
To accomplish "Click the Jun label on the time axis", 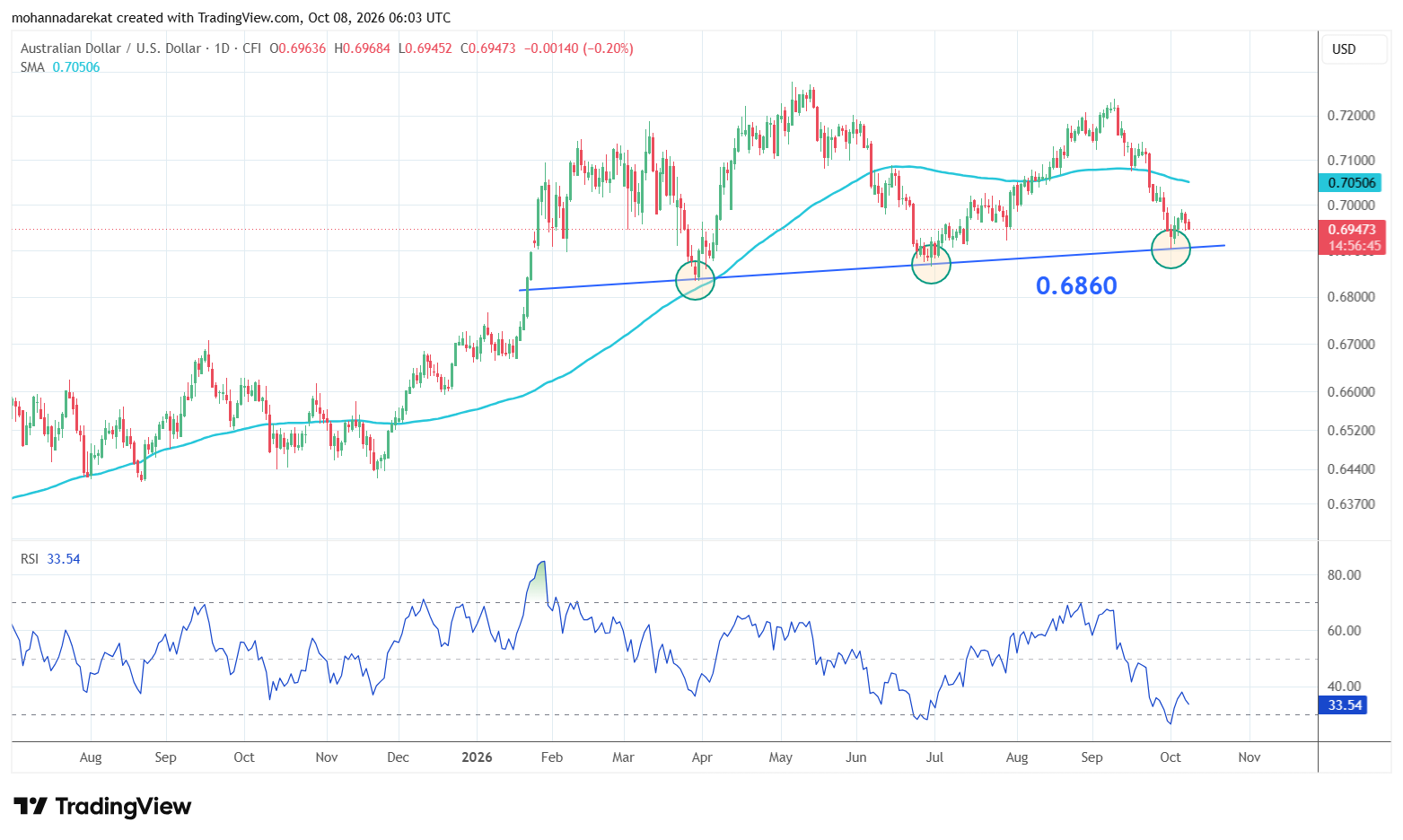I will click(x=856, y=757).
